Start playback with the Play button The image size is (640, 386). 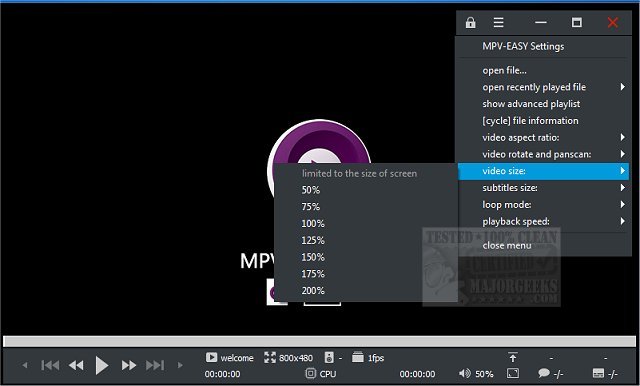point(102,365)
